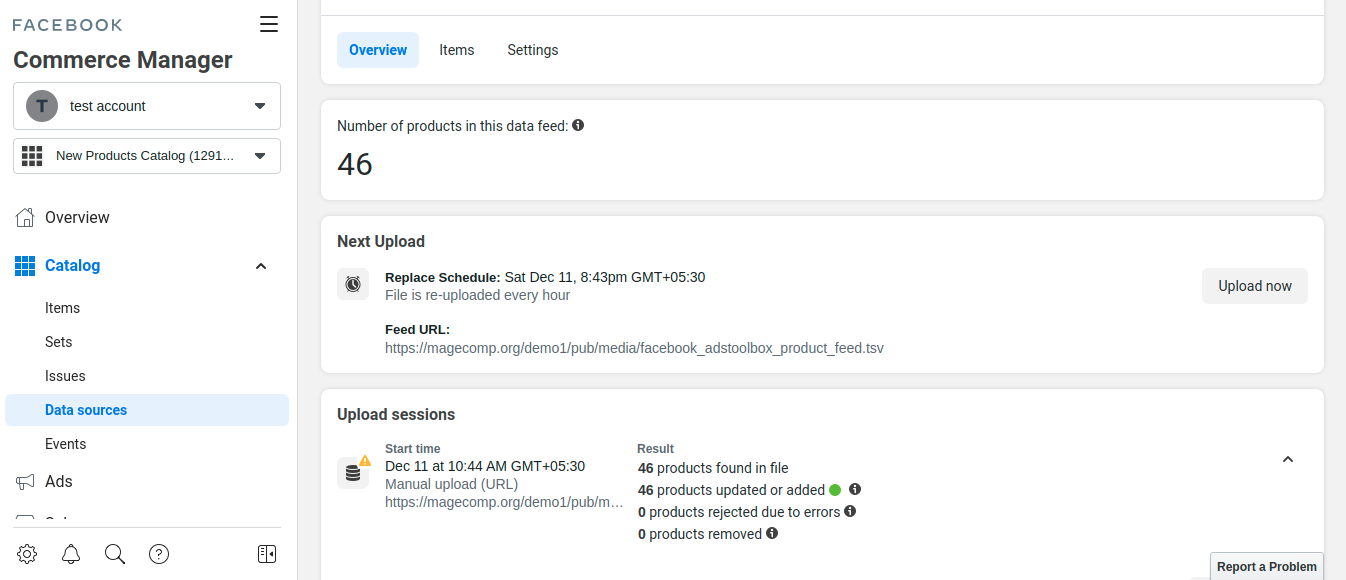Switch to the Settings tab
This screenshot has width=1346, height=580.
click(533, 50)
